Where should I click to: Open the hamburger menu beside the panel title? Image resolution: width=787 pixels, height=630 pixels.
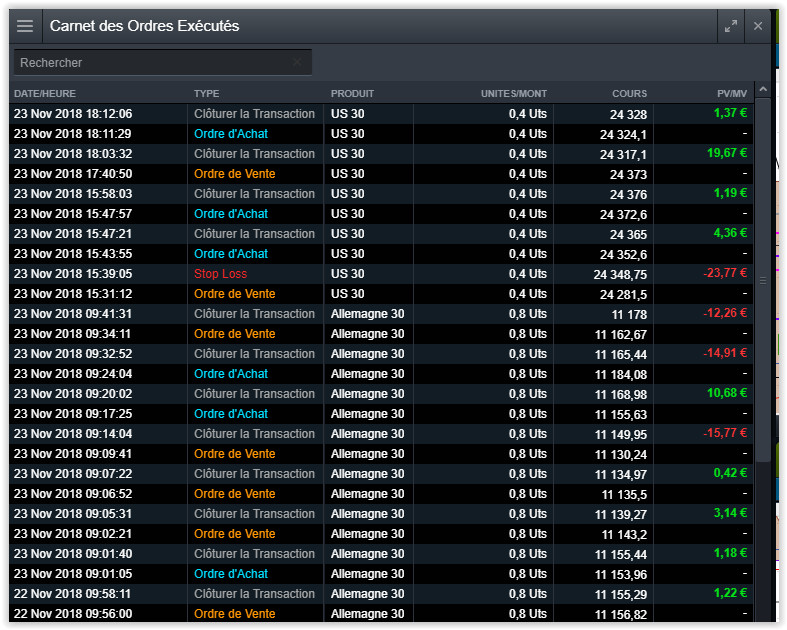(x=25, y=26)
